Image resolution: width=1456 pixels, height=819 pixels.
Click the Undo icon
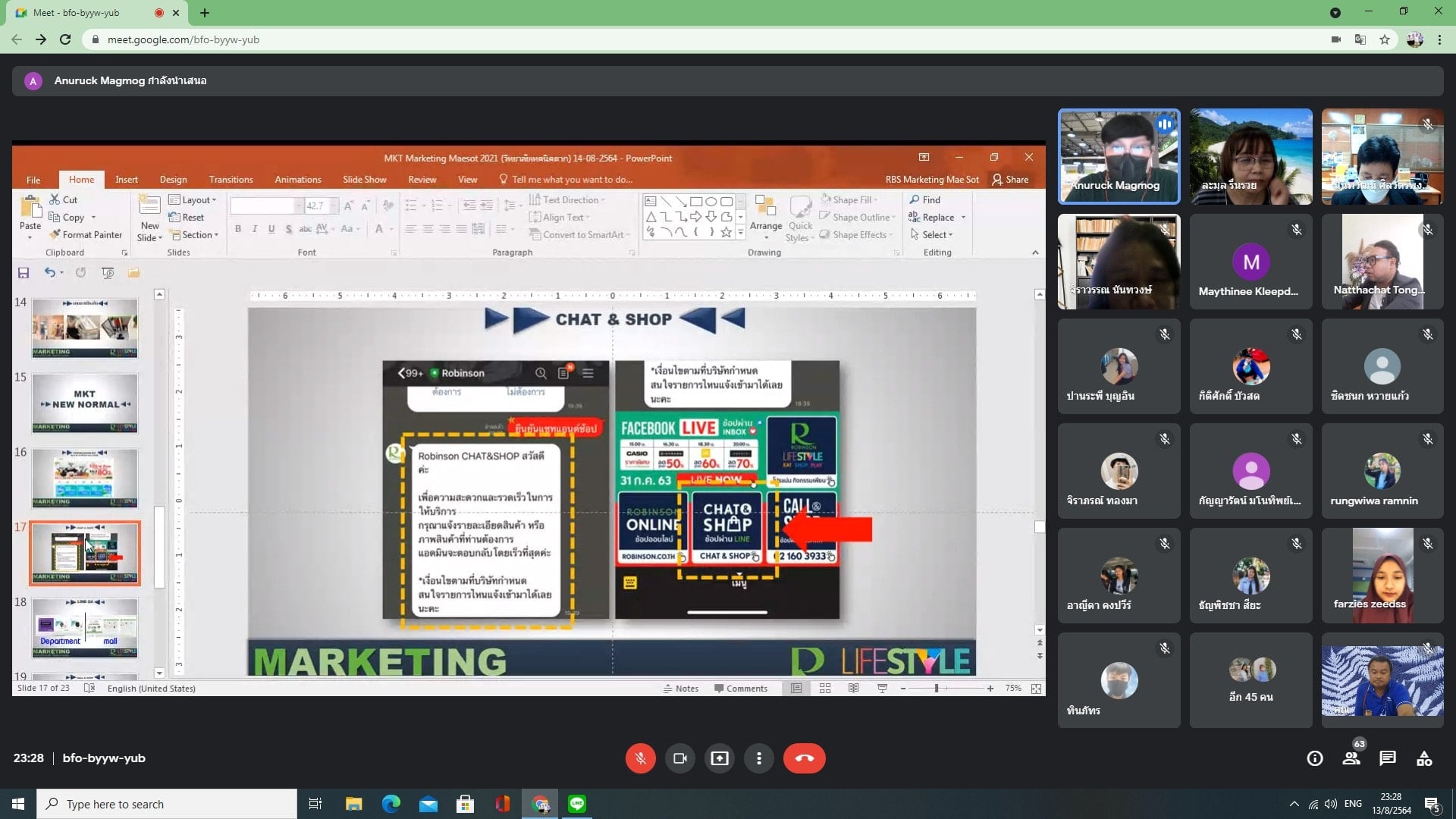click(49, 273)
